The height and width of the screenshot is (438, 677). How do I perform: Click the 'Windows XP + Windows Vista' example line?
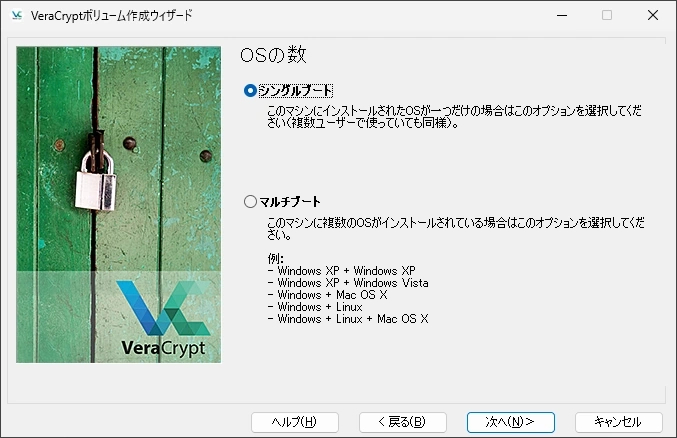(348, 283)
